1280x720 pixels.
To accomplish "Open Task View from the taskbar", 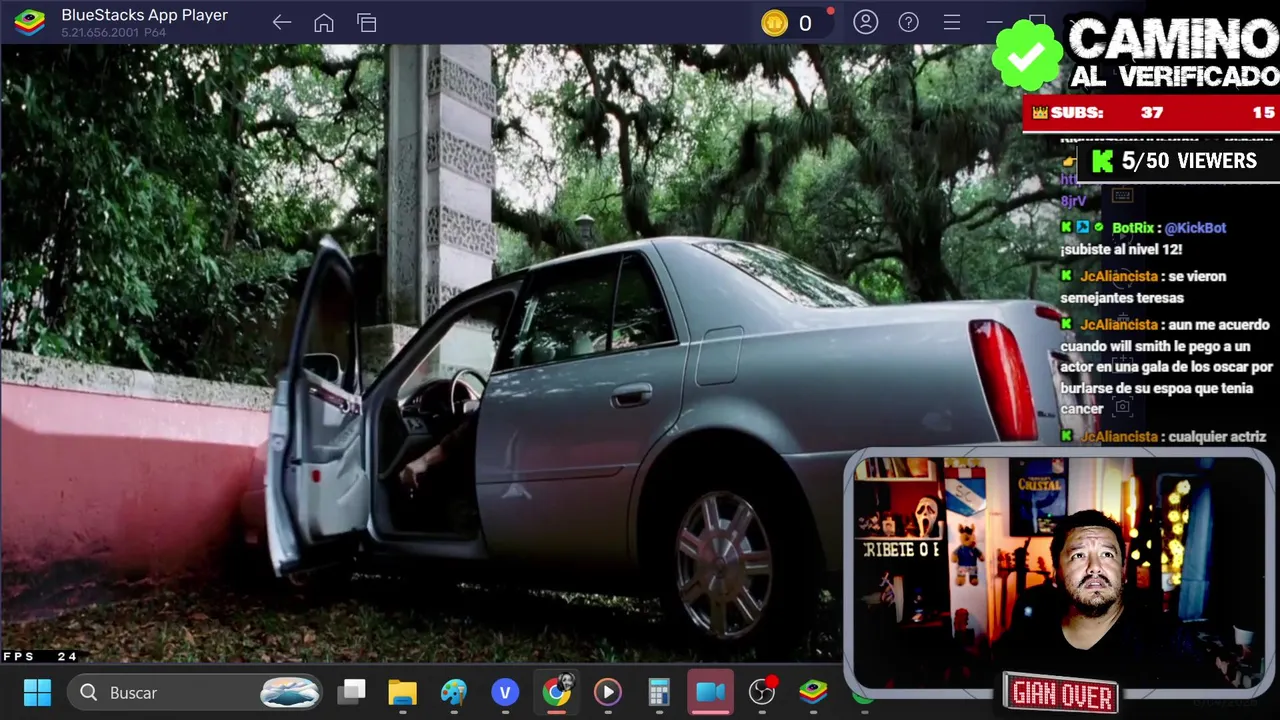I will tap(351, 692).
